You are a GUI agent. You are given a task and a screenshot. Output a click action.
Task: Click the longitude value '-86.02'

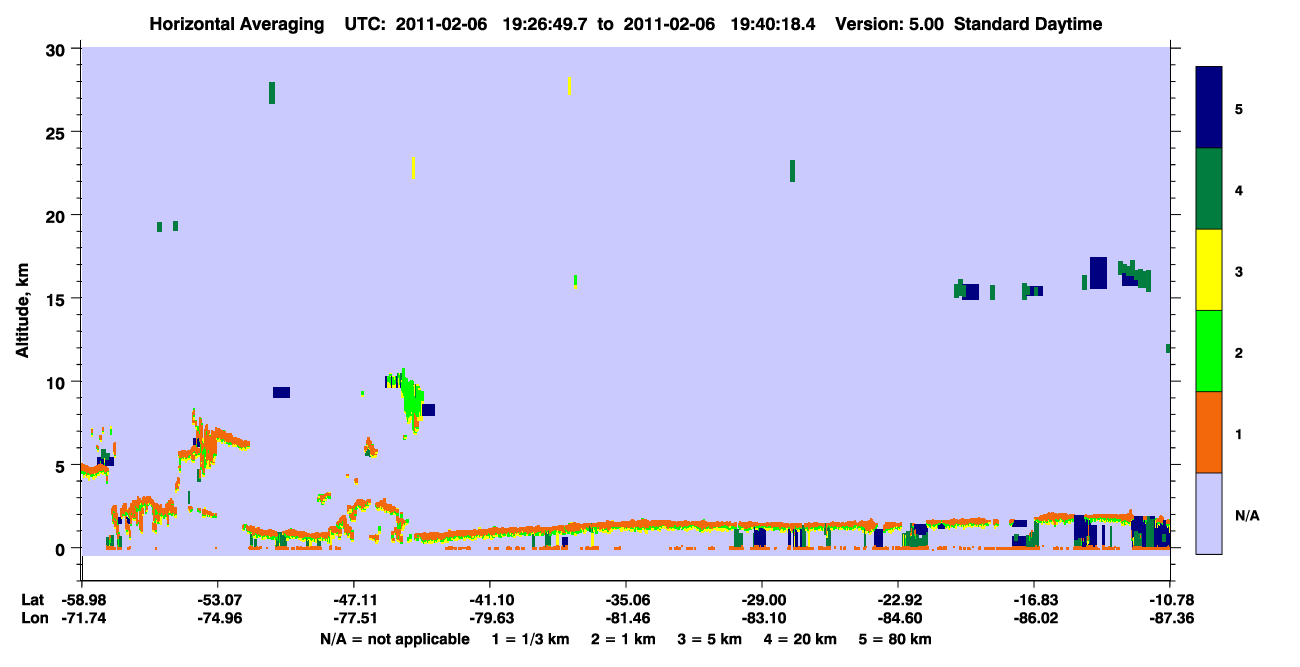[1034, 618]
